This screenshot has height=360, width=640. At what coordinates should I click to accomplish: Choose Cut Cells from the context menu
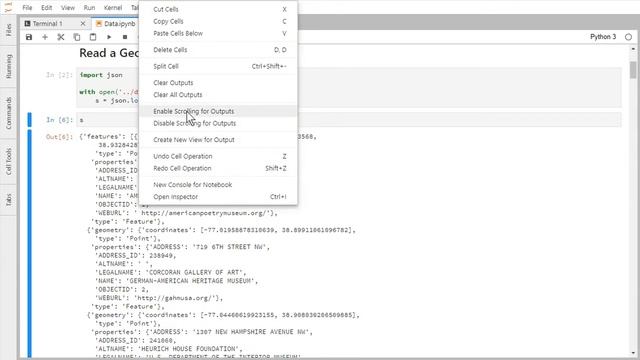(x=218, y=9)
